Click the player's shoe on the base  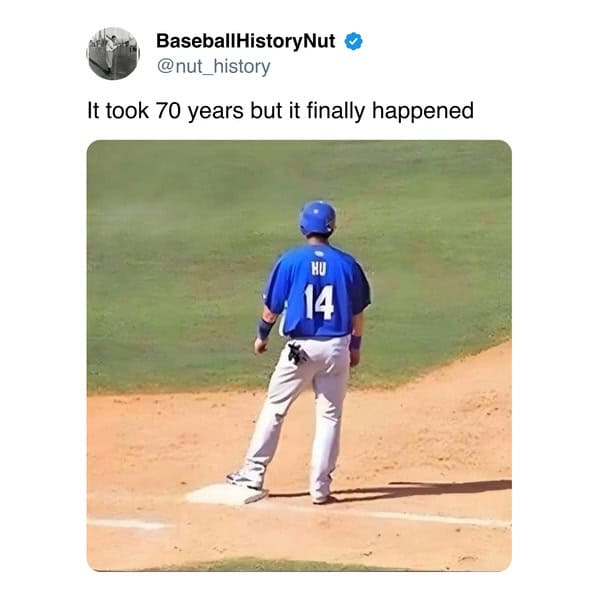(246, 480)
